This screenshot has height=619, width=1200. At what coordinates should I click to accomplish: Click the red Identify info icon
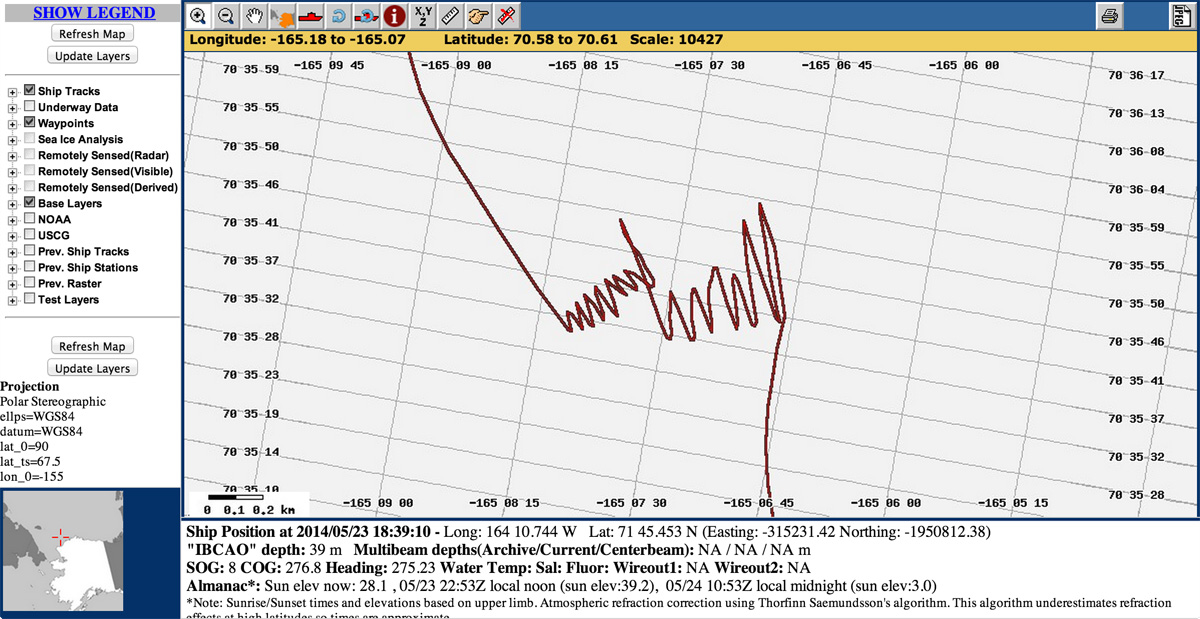click(x=395, y=16)
